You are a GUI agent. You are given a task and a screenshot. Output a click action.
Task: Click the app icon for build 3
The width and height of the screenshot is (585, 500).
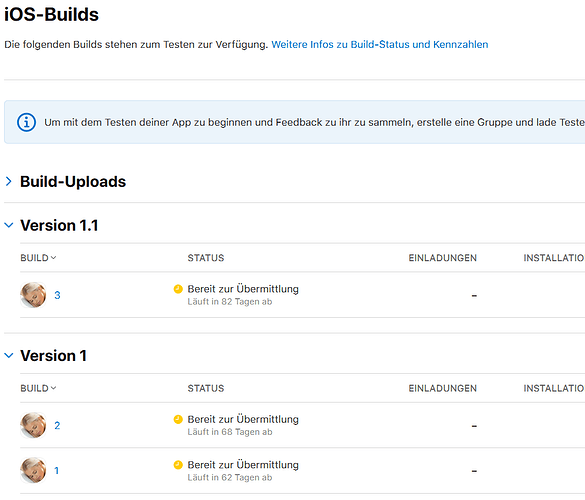(x=33, y=295)
